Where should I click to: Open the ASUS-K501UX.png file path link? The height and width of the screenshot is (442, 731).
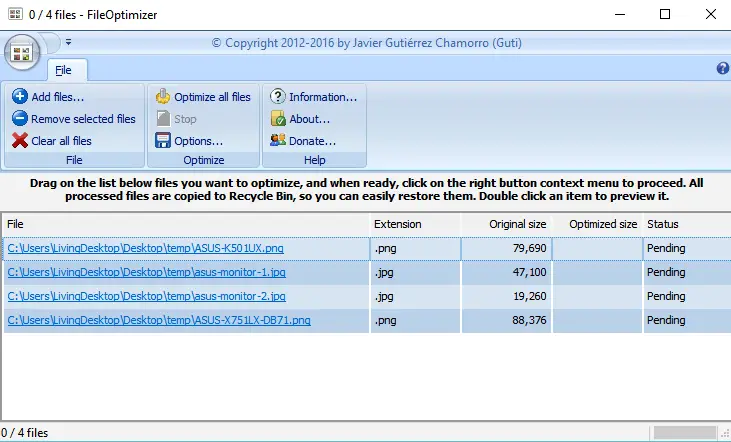tap(145, 248)
